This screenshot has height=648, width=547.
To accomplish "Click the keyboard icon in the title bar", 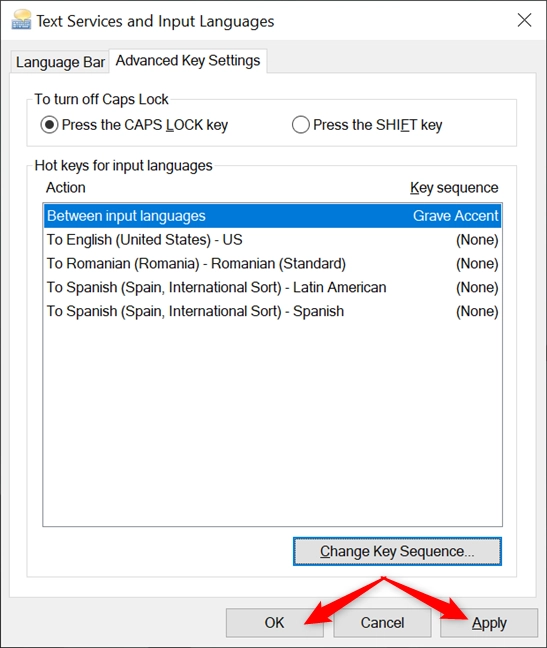I will [x=21, y=20].
